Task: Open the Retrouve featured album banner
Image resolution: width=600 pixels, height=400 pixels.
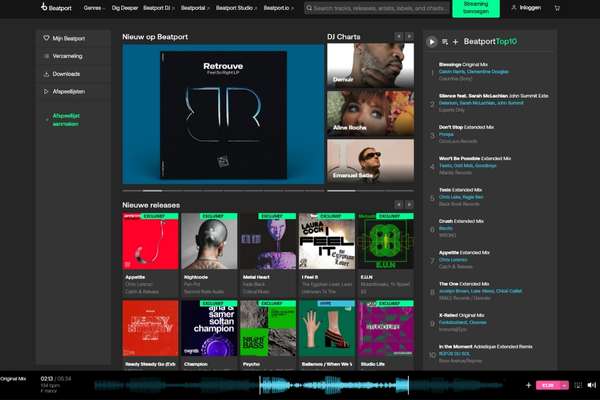Action: click(x=223, y=114)
